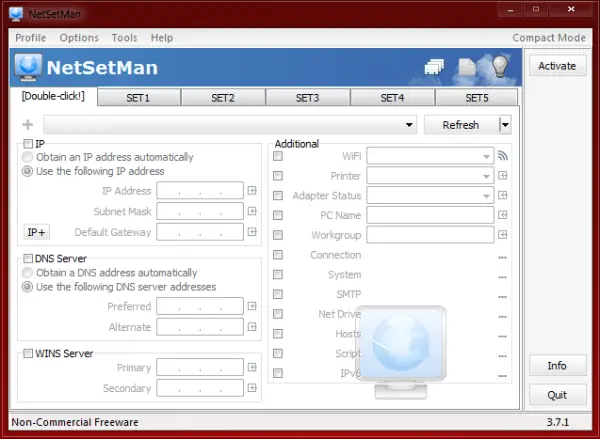Switch to the SET1 tab

point(138,98)
